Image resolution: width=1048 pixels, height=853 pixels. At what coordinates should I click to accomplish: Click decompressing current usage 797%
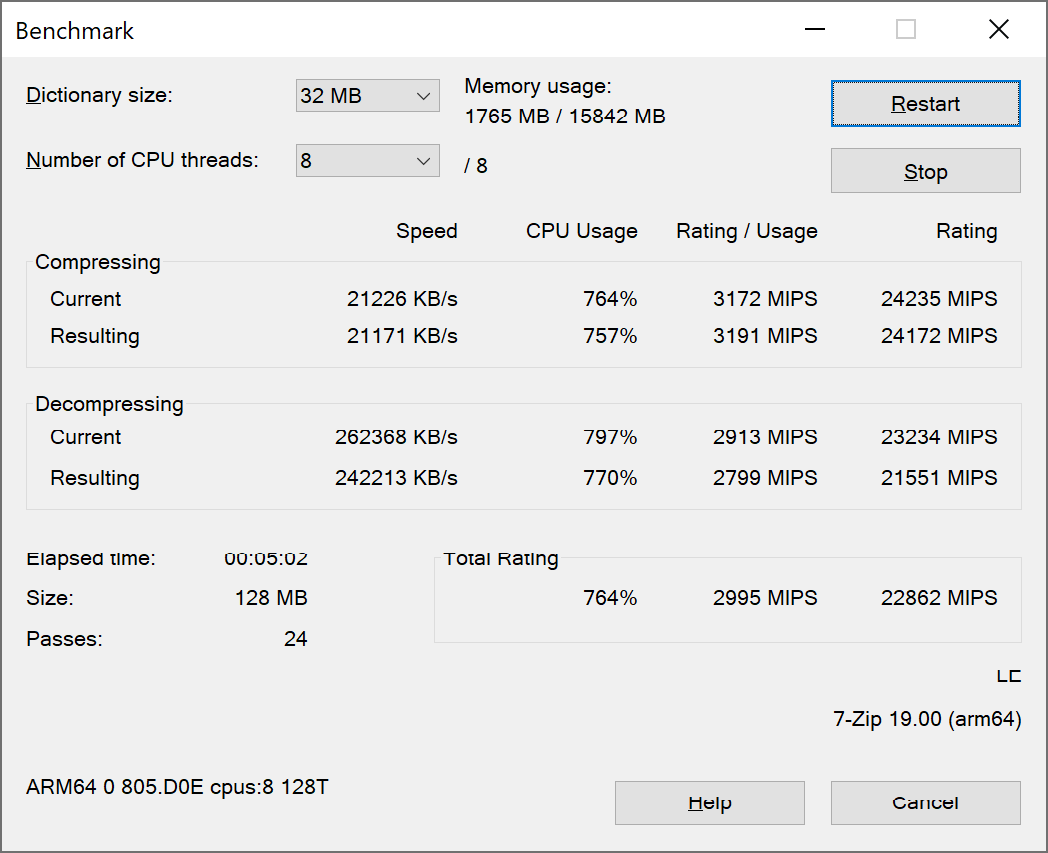(610, 437)
